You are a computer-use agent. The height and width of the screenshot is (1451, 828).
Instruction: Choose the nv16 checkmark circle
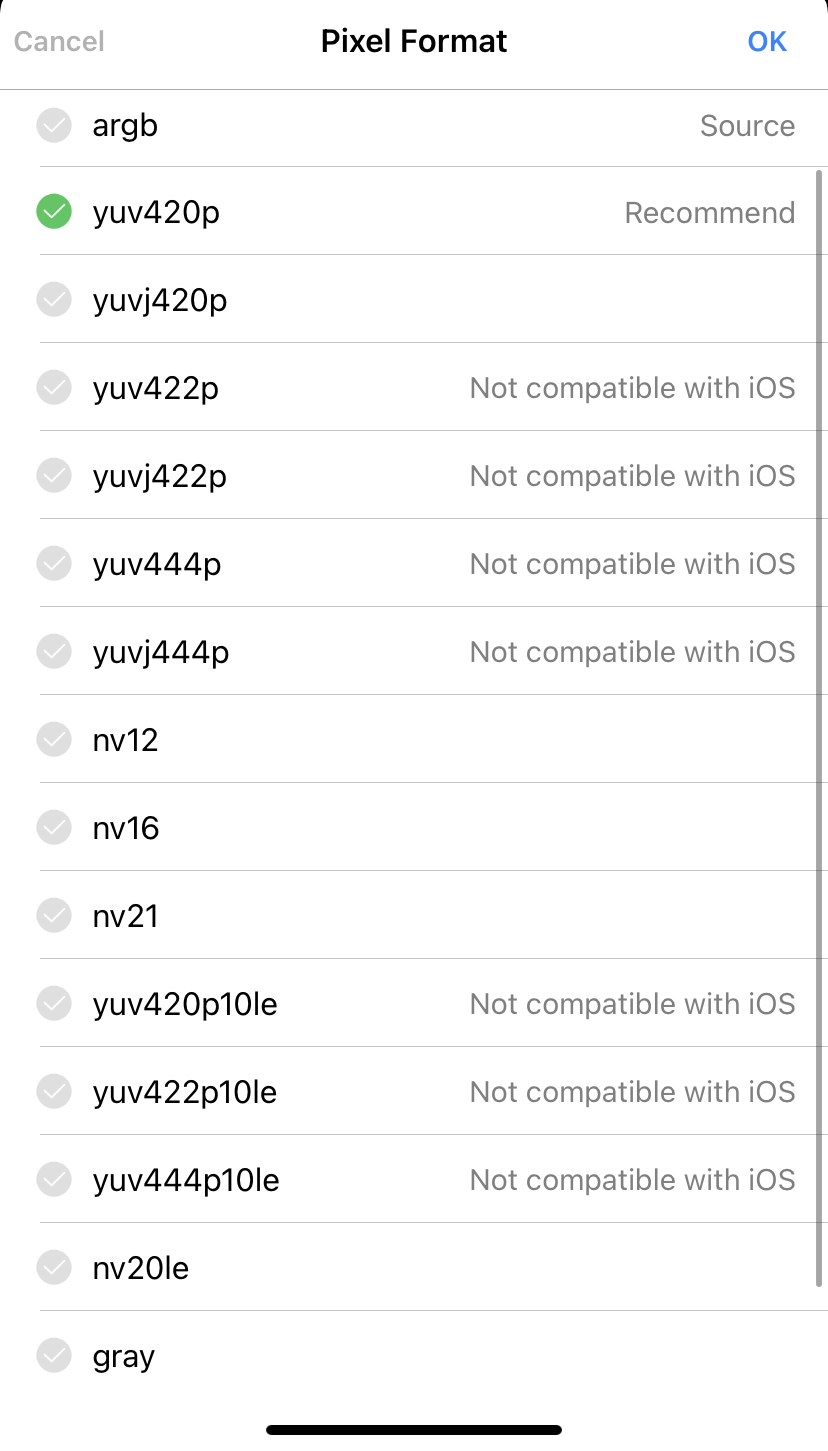(x=54, y=828)
